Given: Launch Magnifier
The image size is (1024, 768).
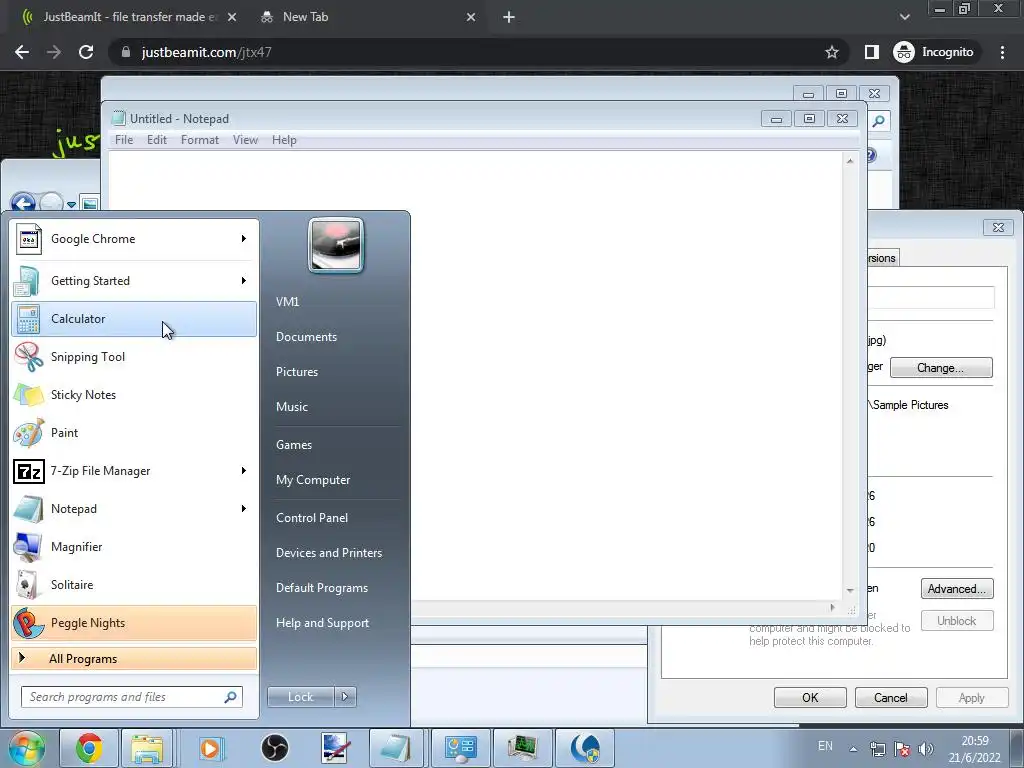Looking at the screenshot, I should [x=134, y=547].
